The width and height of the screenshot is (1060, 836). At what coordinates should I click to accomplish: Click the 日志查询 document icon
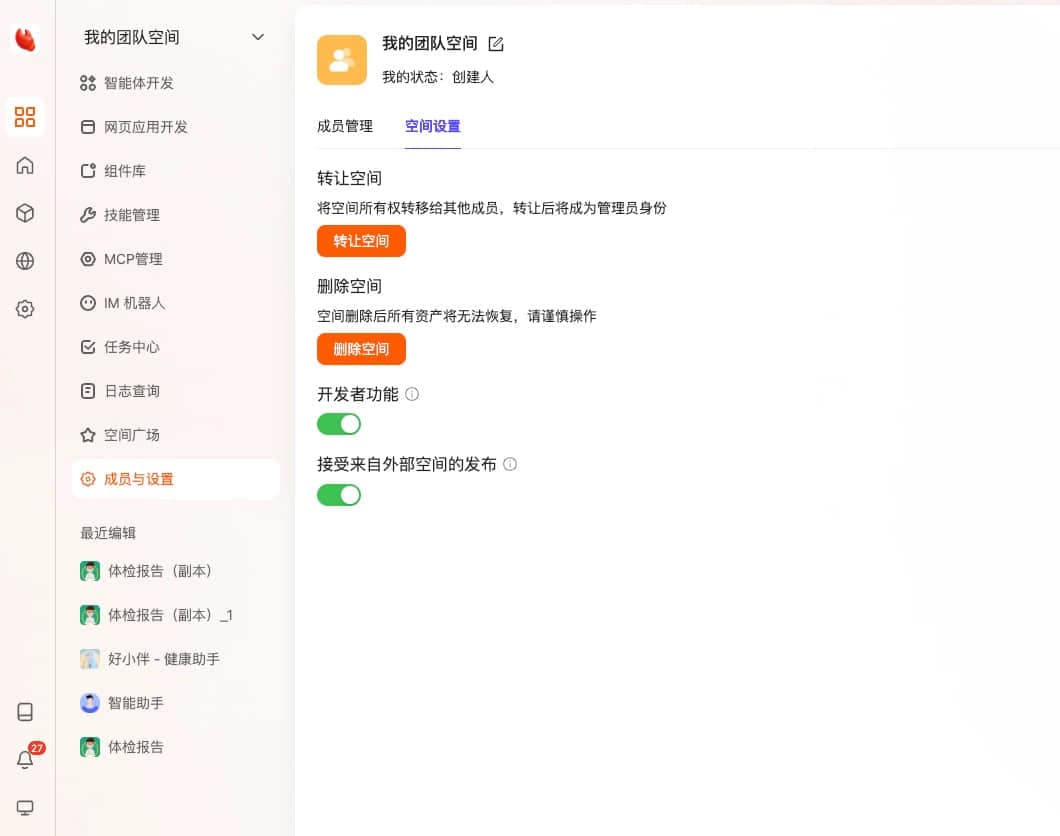(88, 391)
